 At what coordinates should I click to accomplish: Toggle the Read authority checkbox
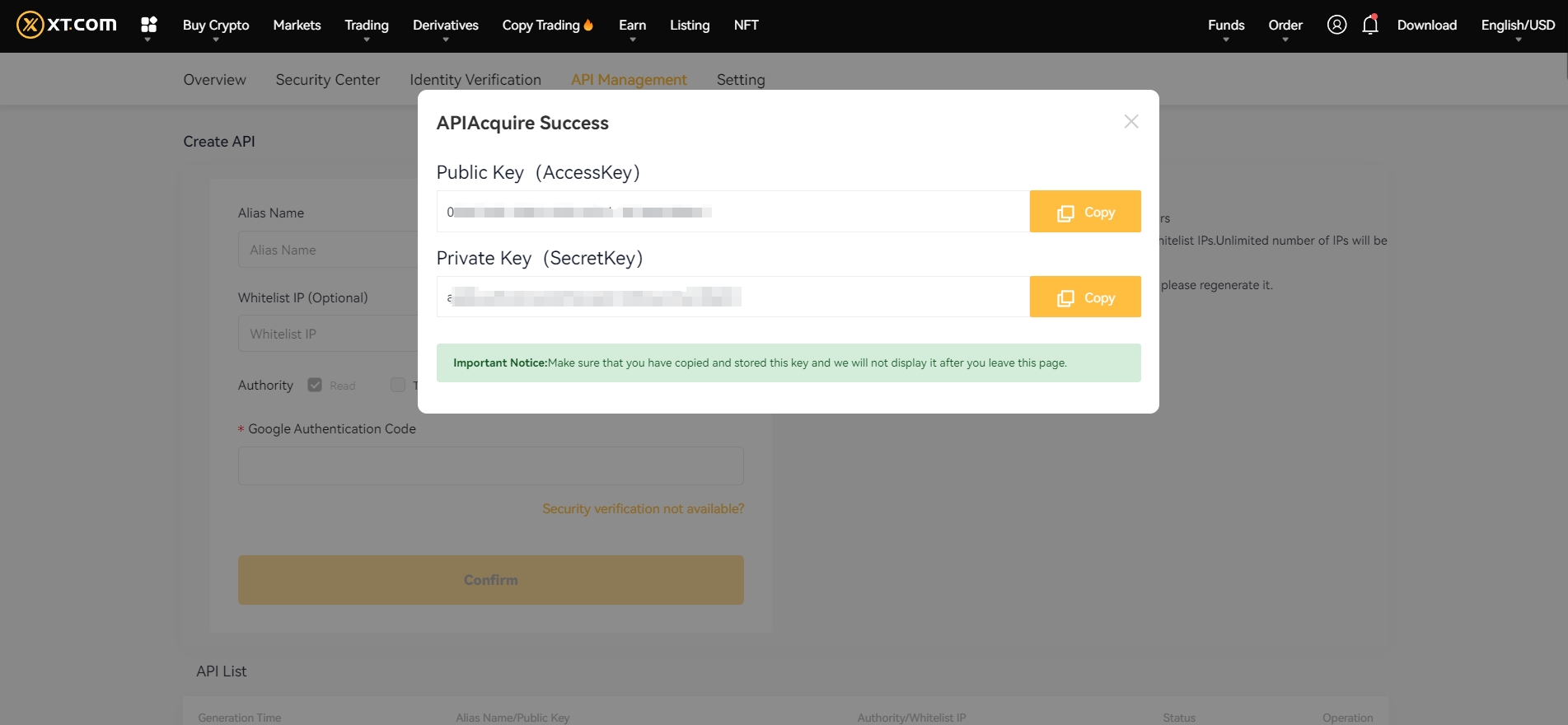315,385
